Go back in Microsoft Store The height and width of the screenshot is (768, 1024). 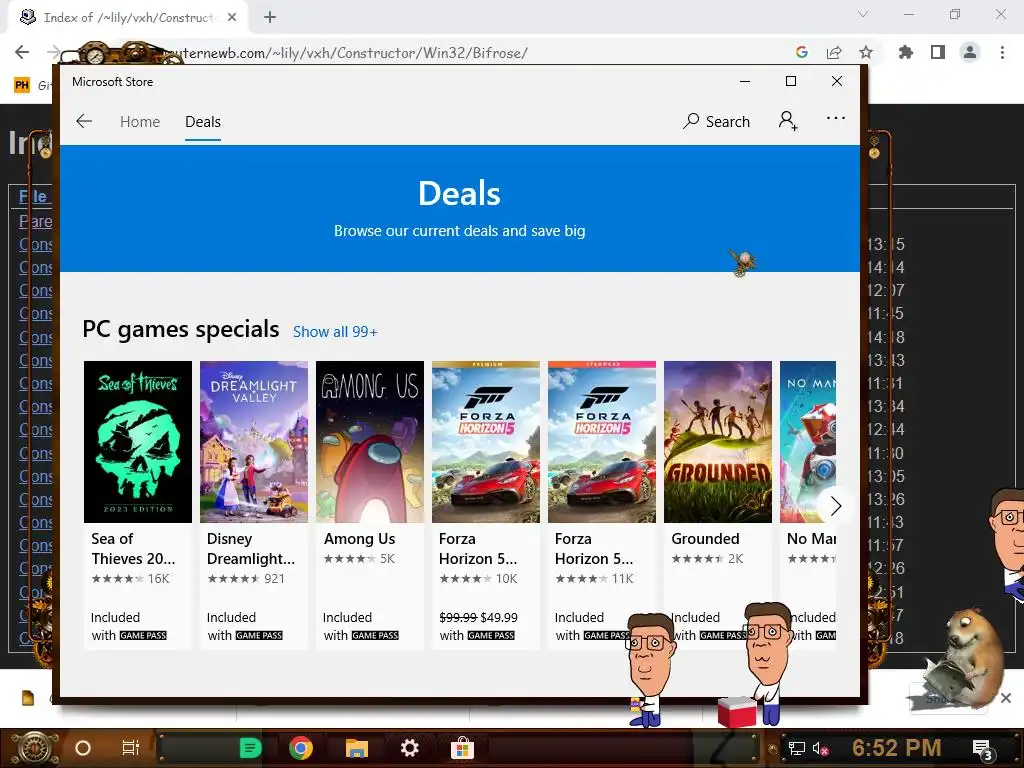[84, 121]
